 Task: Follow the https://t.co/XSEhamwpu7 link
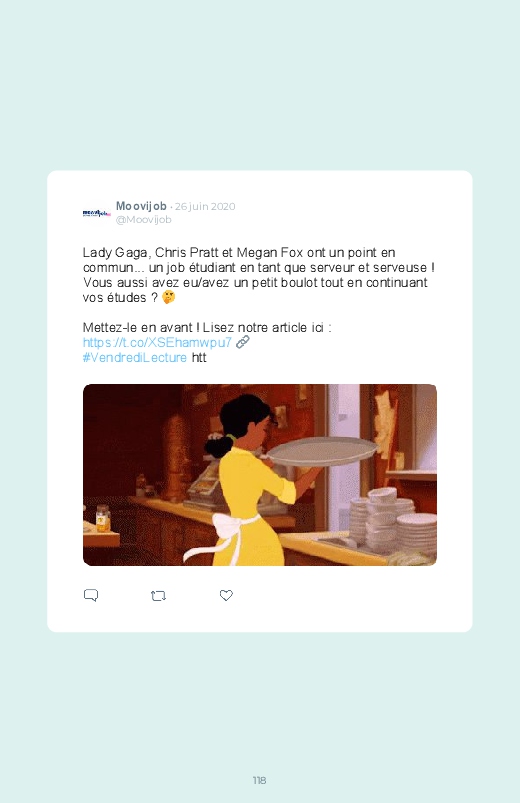157,342
